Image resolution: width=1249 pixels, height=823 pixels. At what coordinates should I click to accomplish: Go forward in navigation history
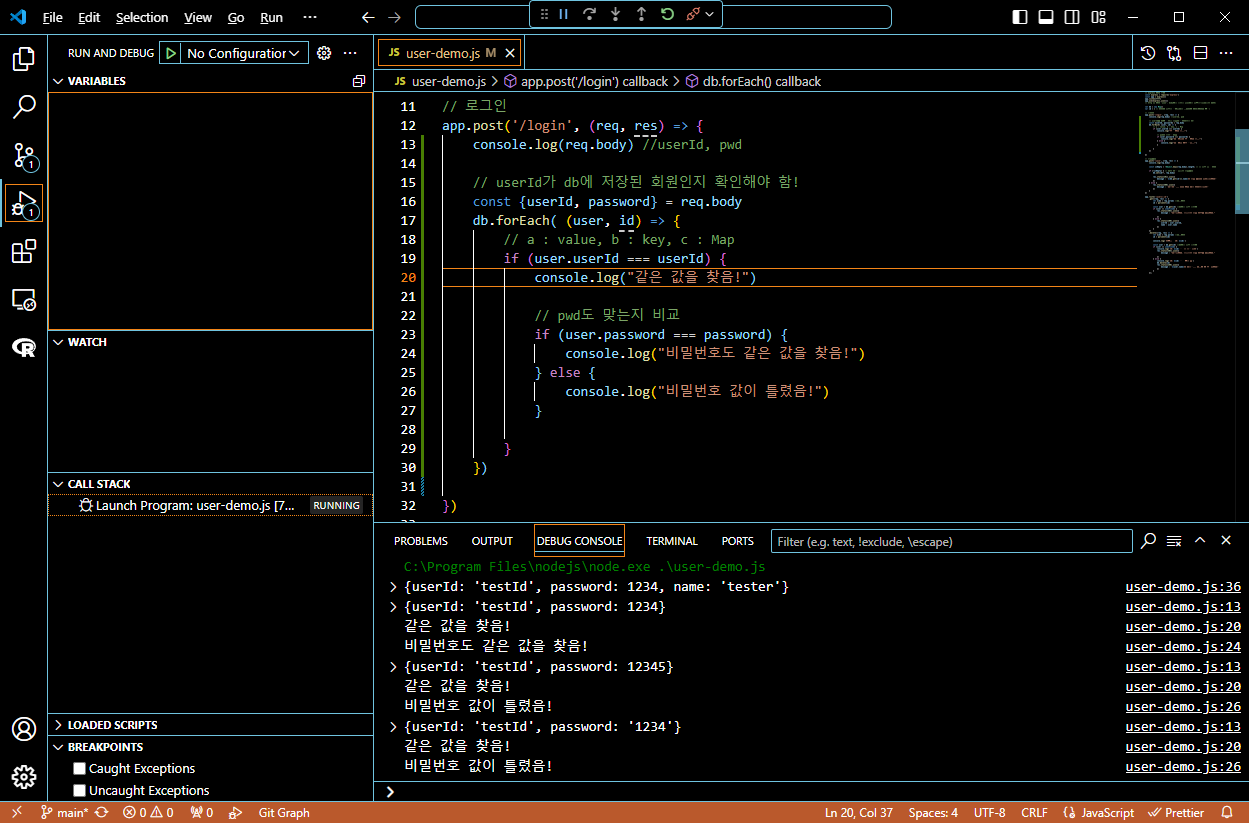click(394, 17)
